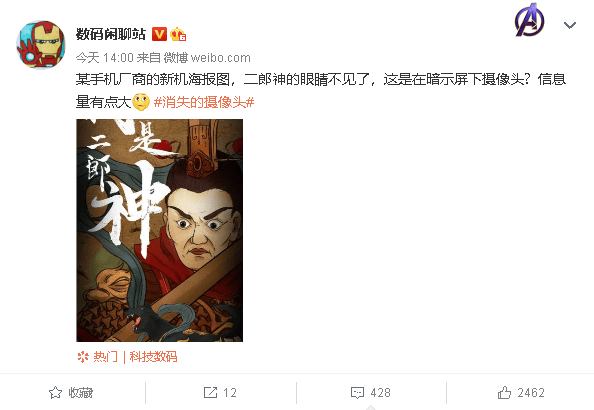The width and height of the screenshot is (594, 410).
Task: Open the Iron Man profile avatar
Action: 41,45
